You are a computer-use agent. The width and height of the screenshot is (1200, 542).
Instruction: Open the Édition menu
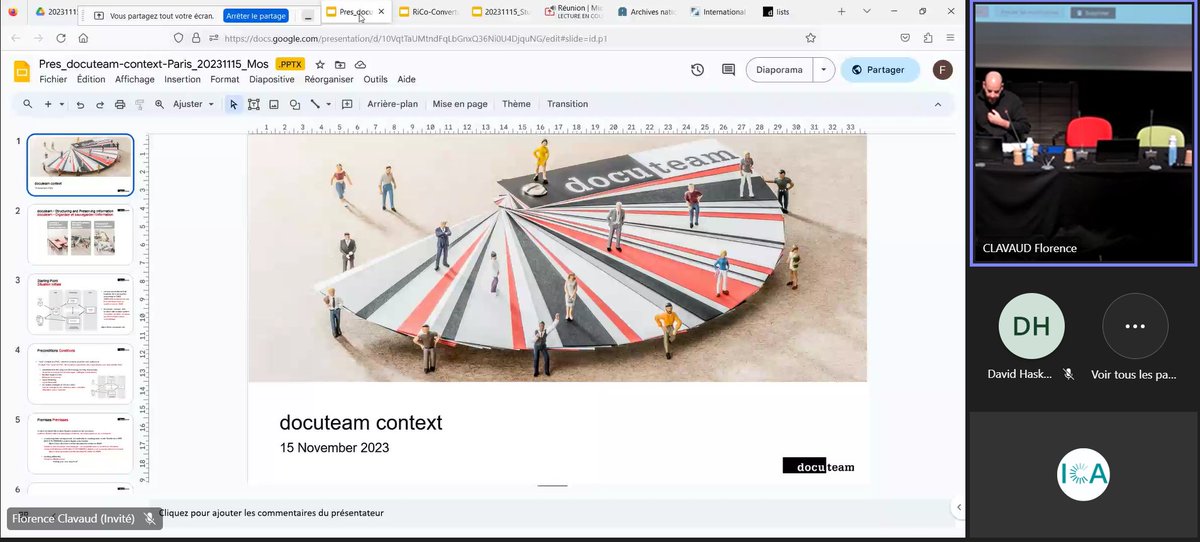click(91, 79)
